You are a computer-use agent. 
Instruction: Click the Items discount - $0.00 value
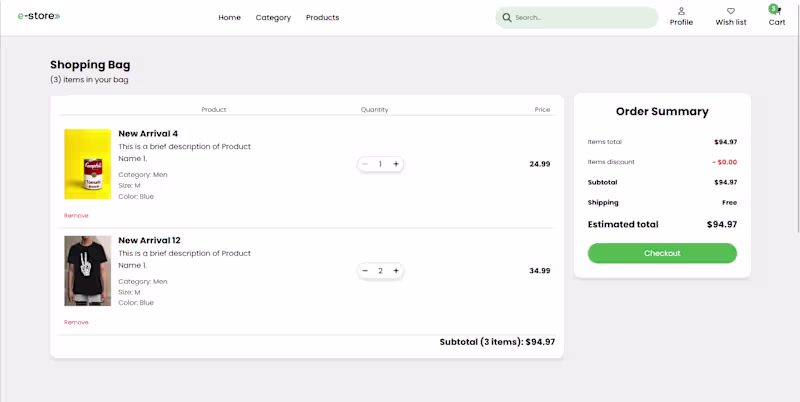(x=724, y=162)
